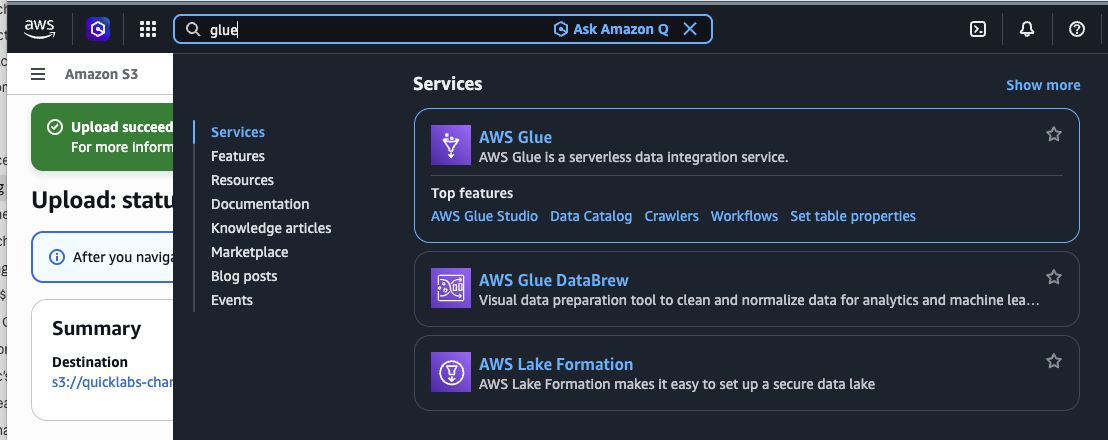Open the services grid menu icon

click(x=147, y=29)
